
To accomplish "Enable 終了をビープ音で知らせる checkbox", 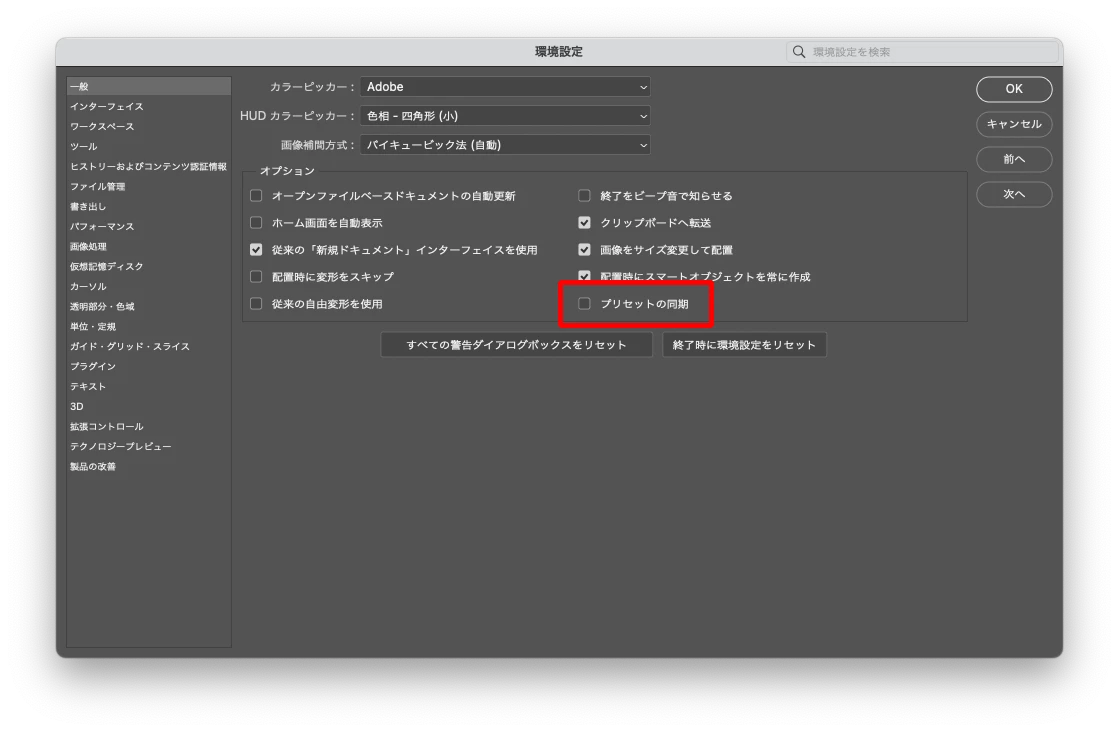I will point(584,195).
